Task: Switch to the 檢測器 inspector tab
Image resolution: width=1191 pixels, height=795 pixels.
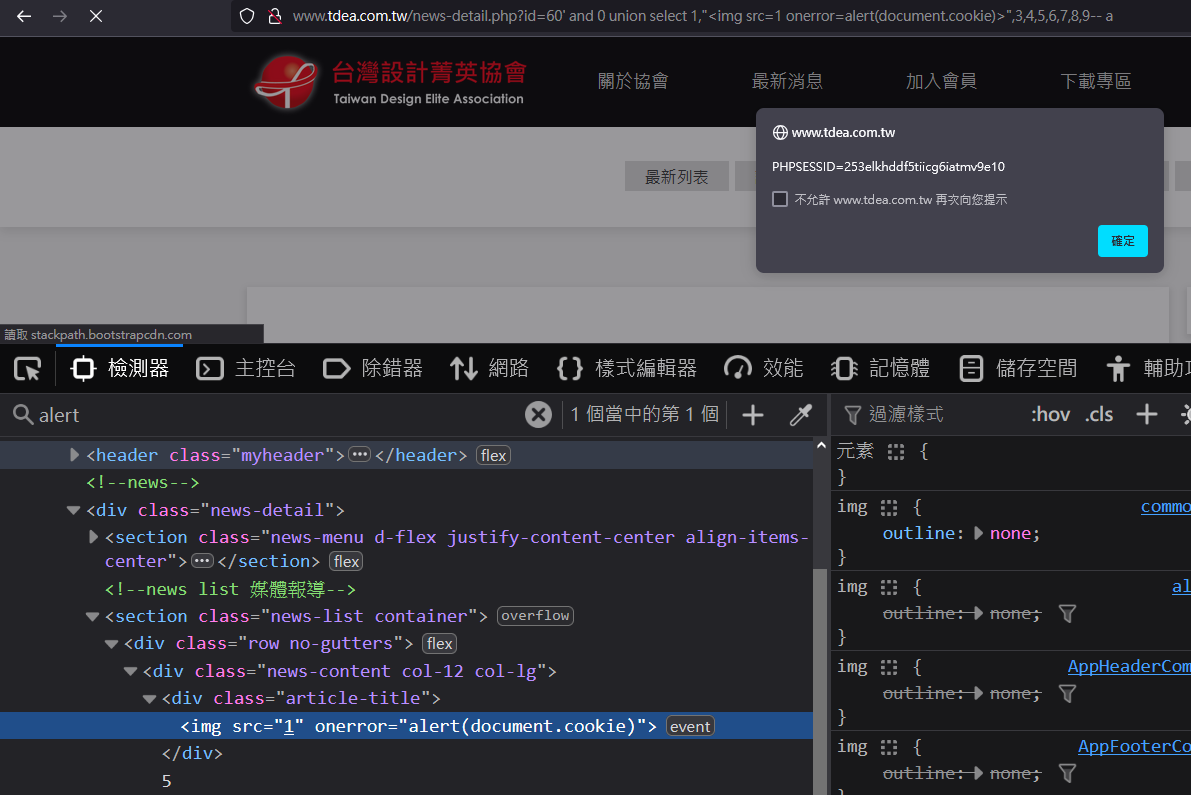Action: 120,369
